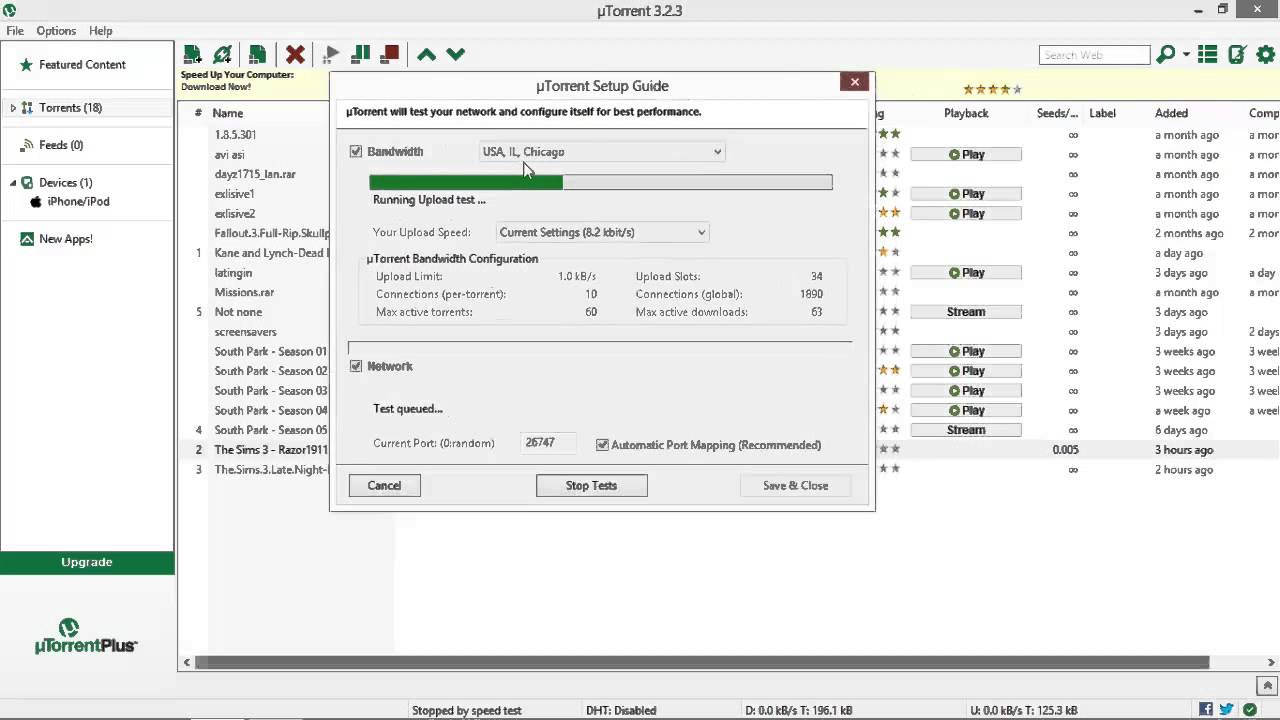Viewport: 1280px width, 720px height.
Task: Click the horizontal scrollbar of torrent list
Action: (701, 662)
